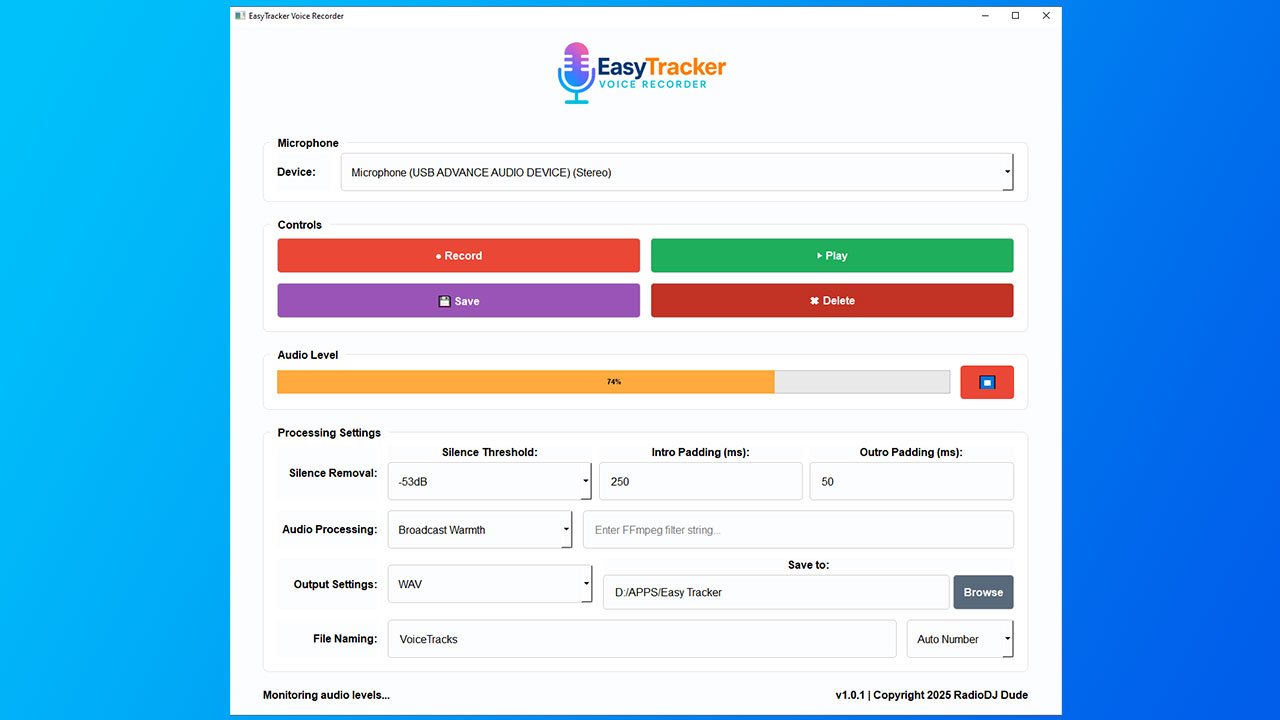The width and height of the screenshot is (1280, 720).
Task: Click the Save to path field
Action: tap(775, 592)
